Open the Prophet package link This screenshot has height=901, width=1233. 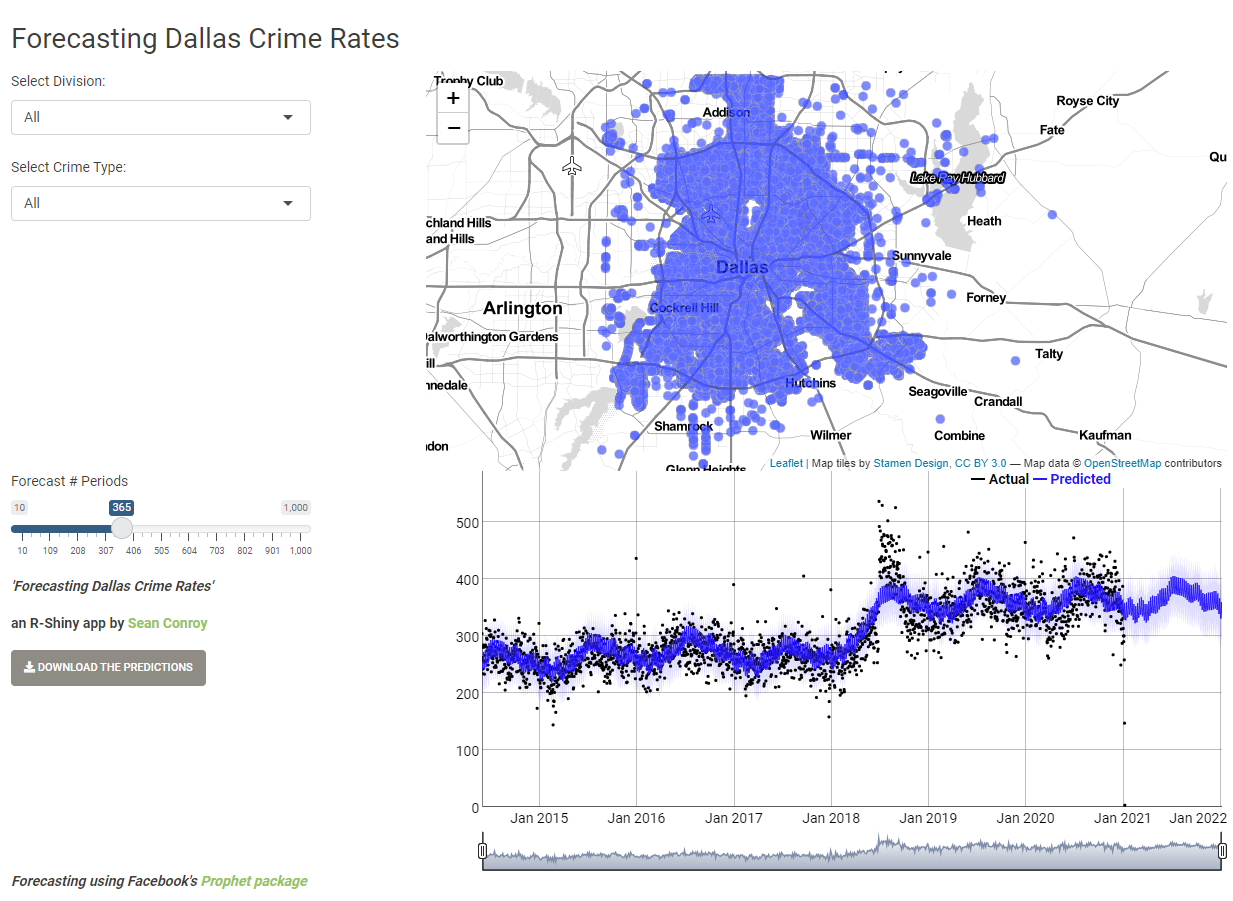pyautogui.click(x=254, y=881)
